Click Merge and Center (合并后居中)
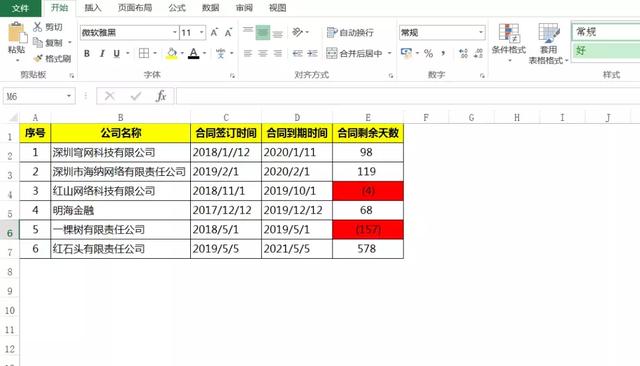This screenshot has width=640, height=366. coord(354,53)
